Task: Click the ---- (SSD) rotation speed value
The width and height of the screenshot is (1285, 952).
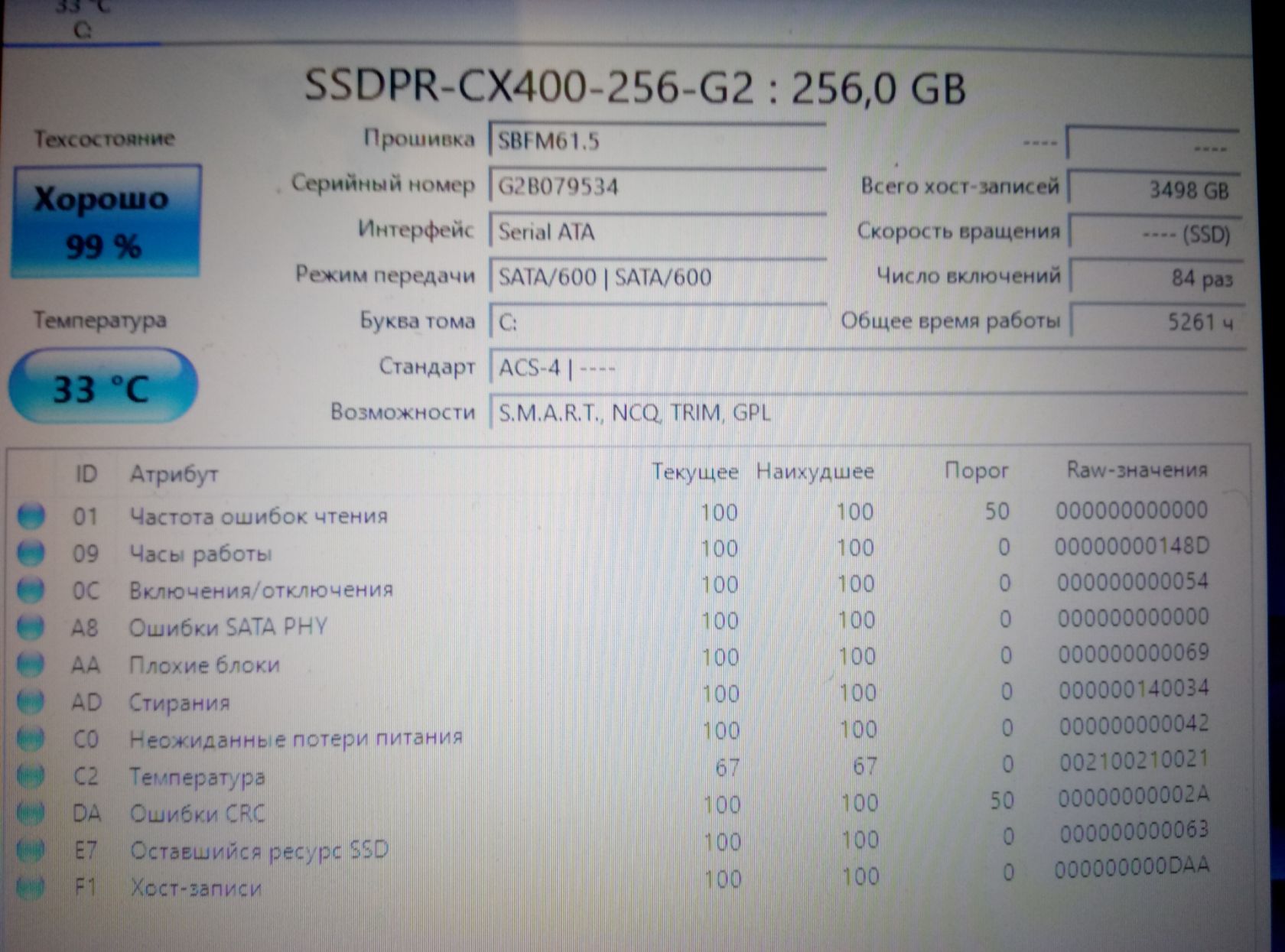Action: pyautogui.click(x=1154, y=233)
